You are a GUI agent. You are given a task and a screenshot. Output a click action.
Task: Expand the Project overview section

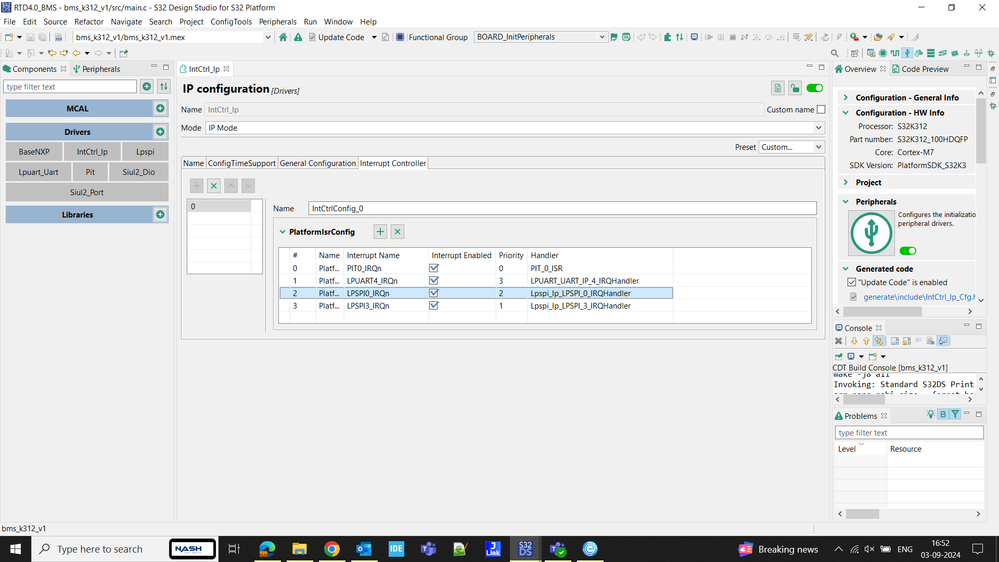(x=846, y=182)
